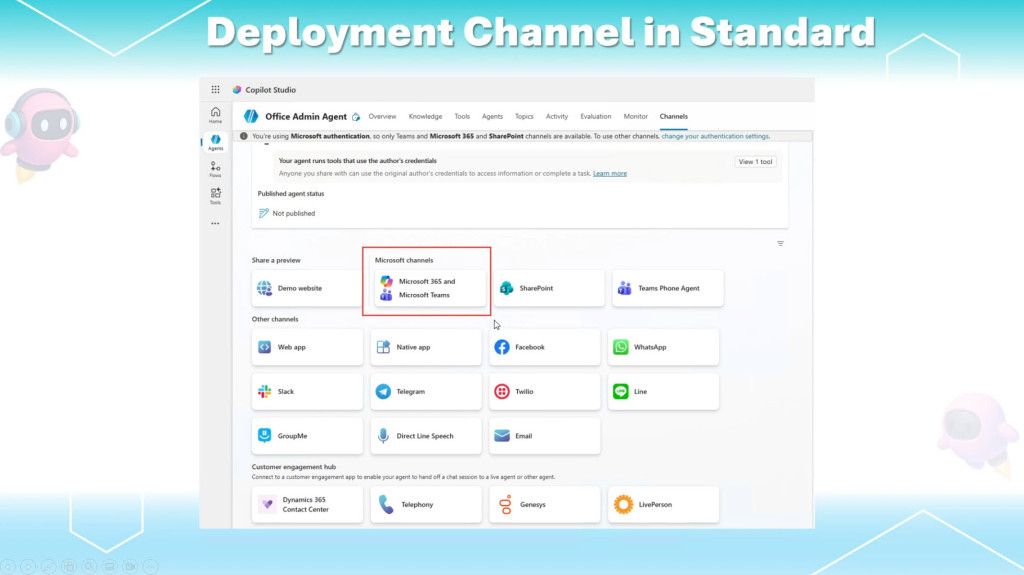Screen dimensions: 1024x575
Task: Open the Tools tab in the agent header
Action: coord(462,116)
